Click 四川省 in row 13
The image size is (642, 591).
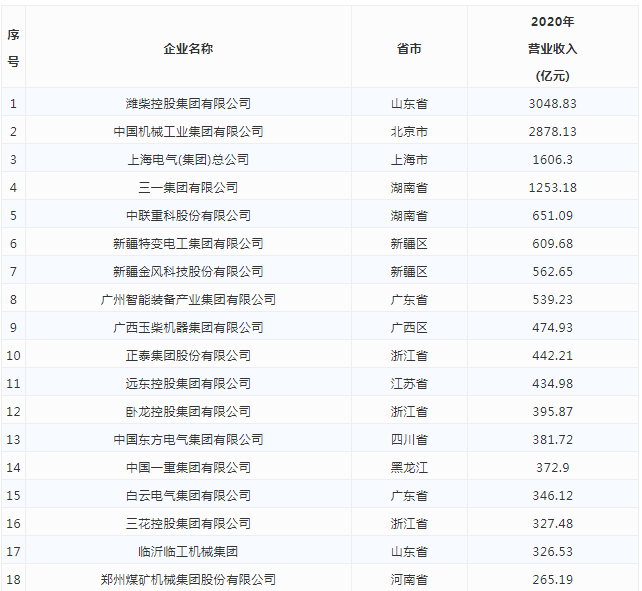(409, 439)
